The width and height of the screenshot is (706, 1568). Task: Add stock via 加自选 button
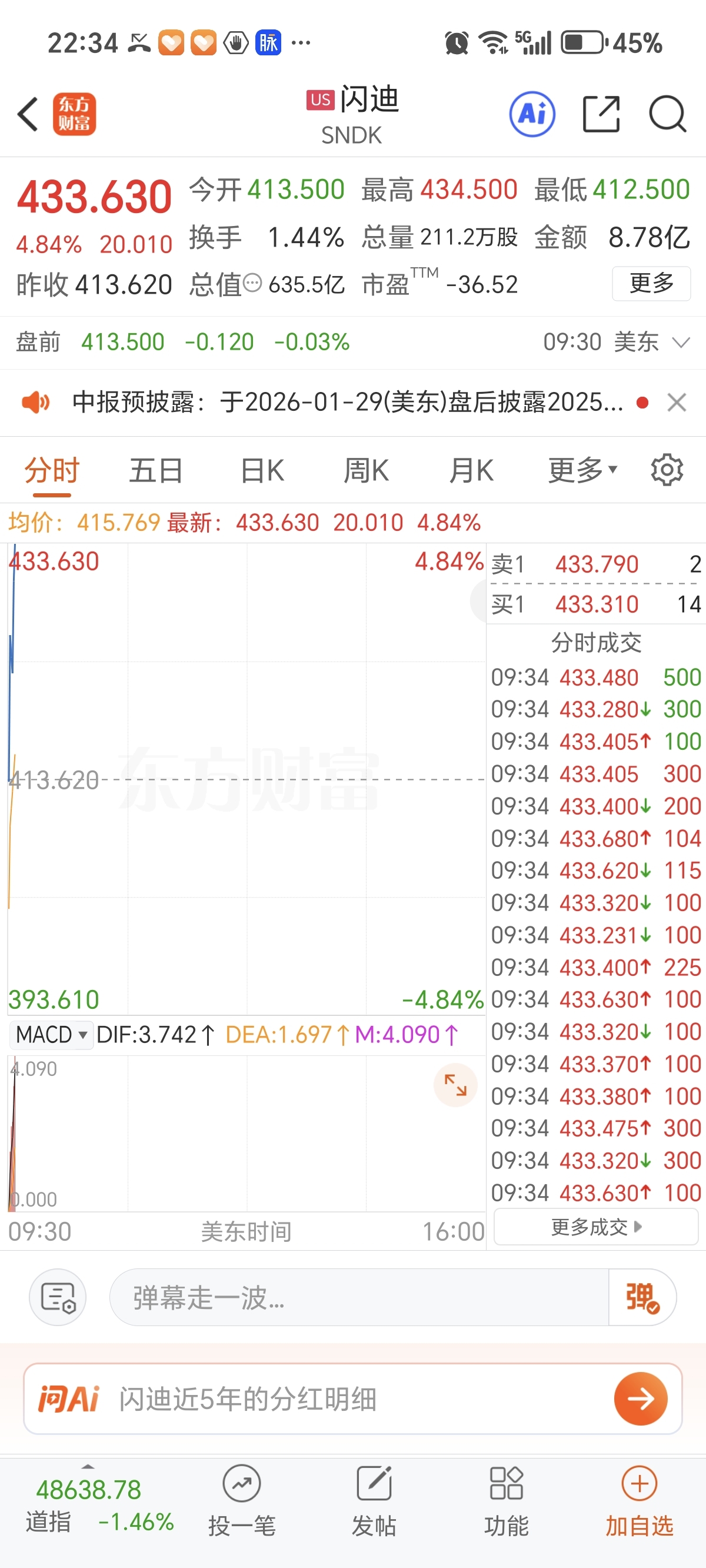pos(639,1500)
